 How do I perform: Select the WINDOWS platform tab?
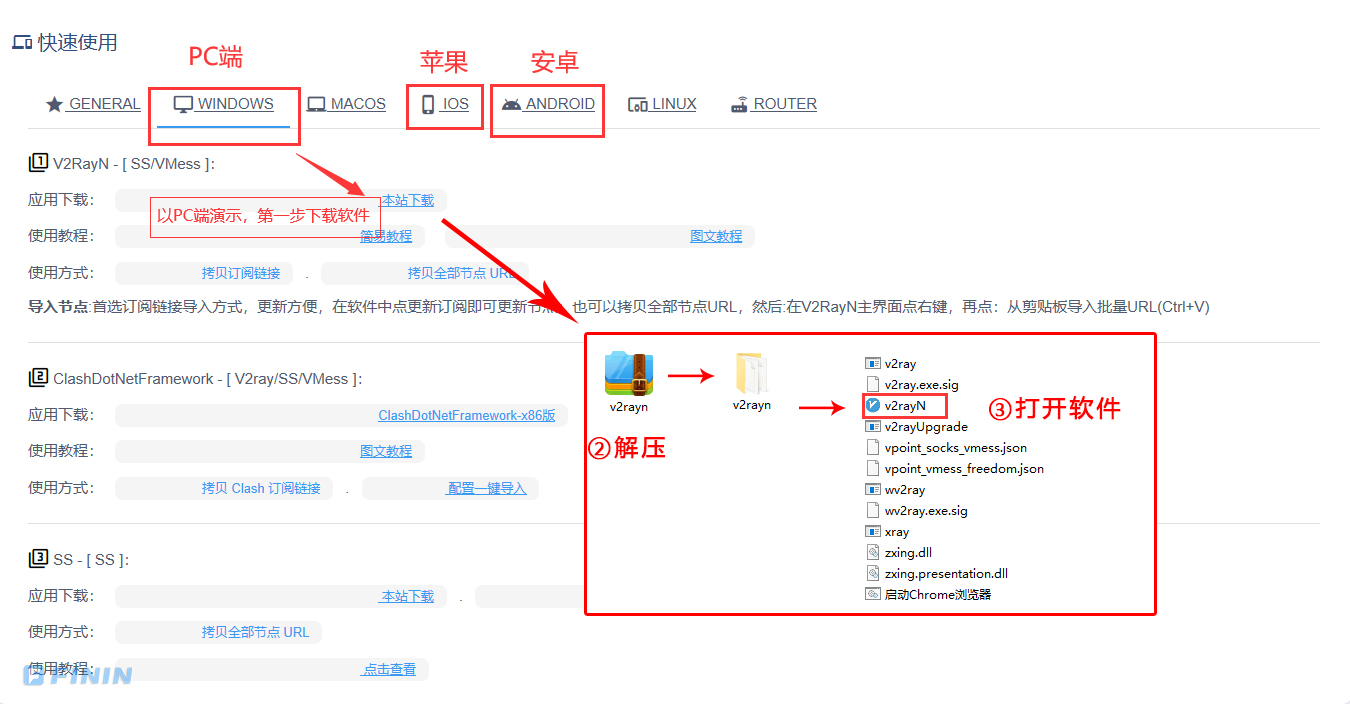[x=224, y=104]
